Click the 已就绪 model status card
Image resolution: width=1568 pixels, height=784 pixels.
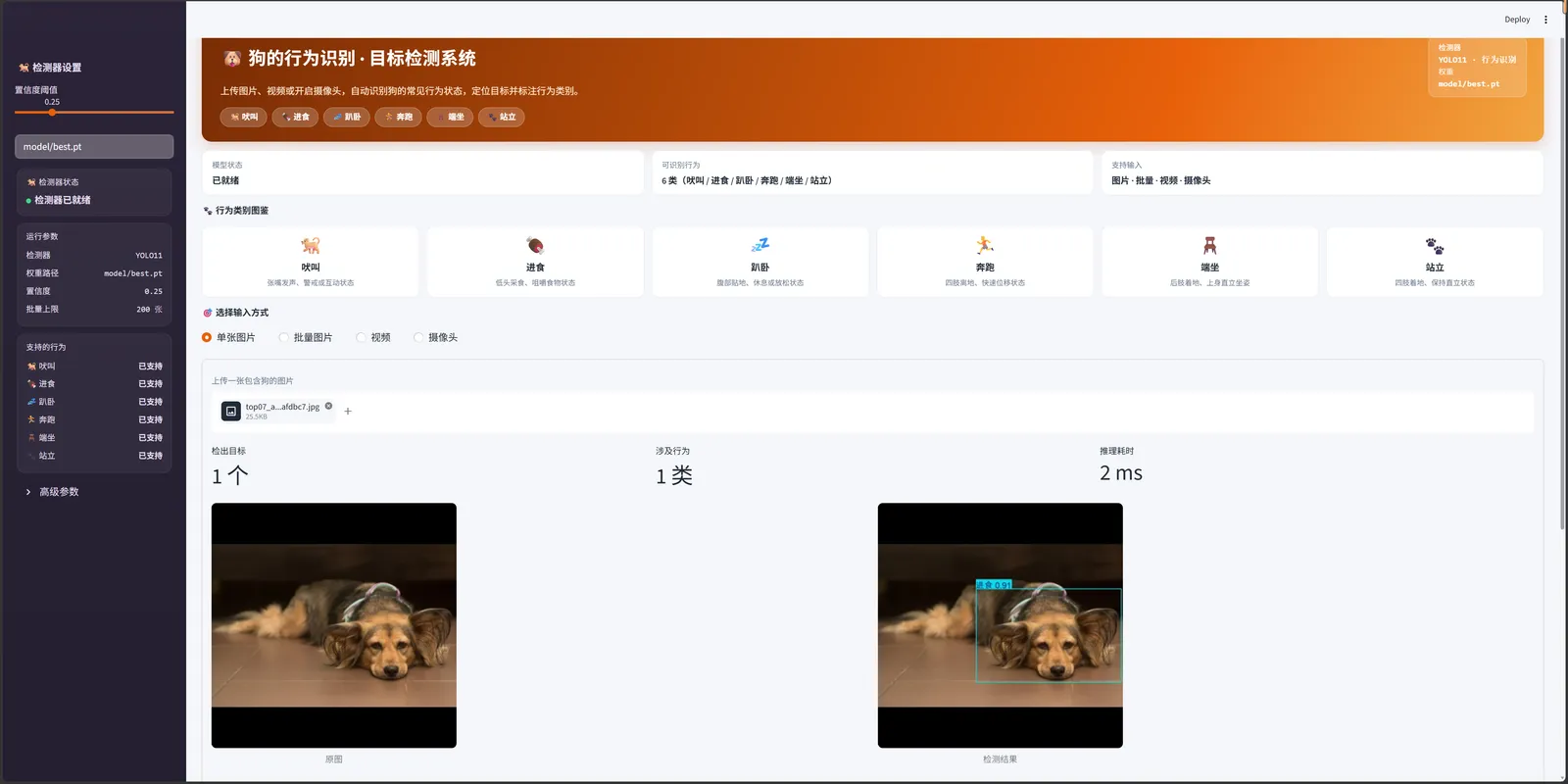click(422, 172)
